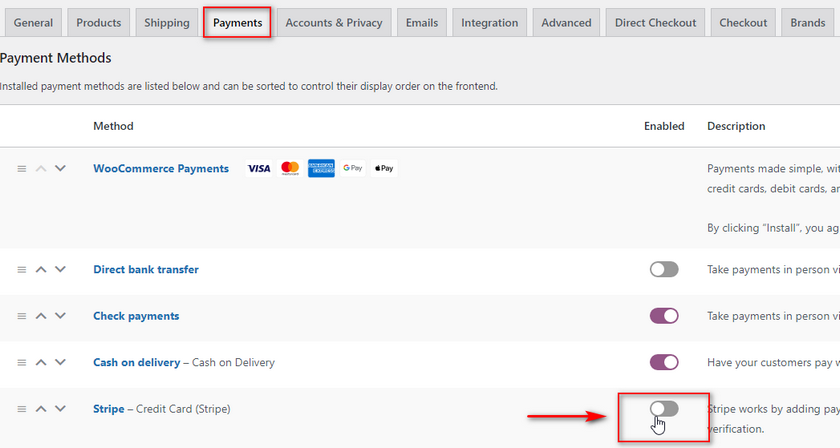Select the Payments tab
This screenshot has height=448, width=840.
click(237, 23)
